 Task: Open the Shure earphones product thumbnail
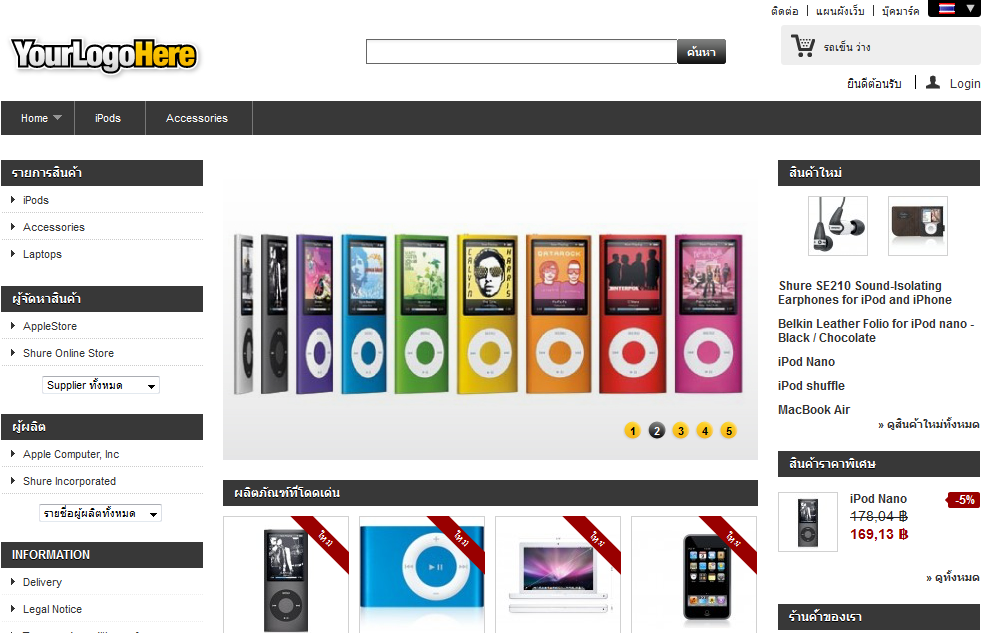[838, 226]
